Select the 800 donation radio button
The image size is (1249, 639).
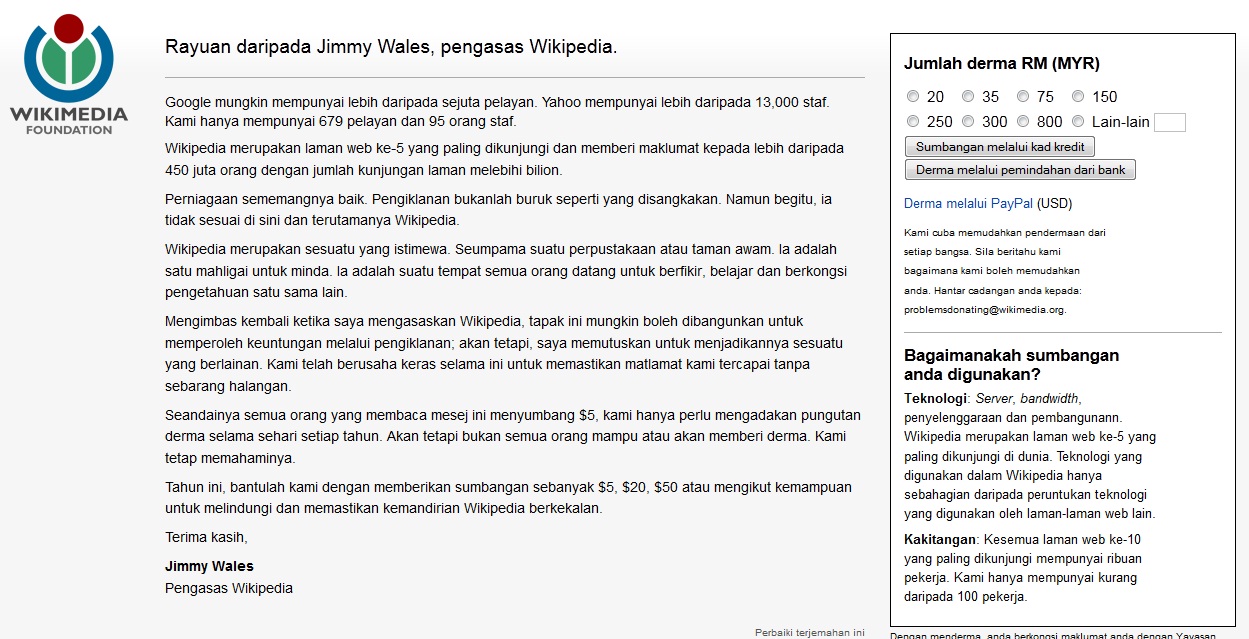pyautogui.click(x=1023, y=122)
